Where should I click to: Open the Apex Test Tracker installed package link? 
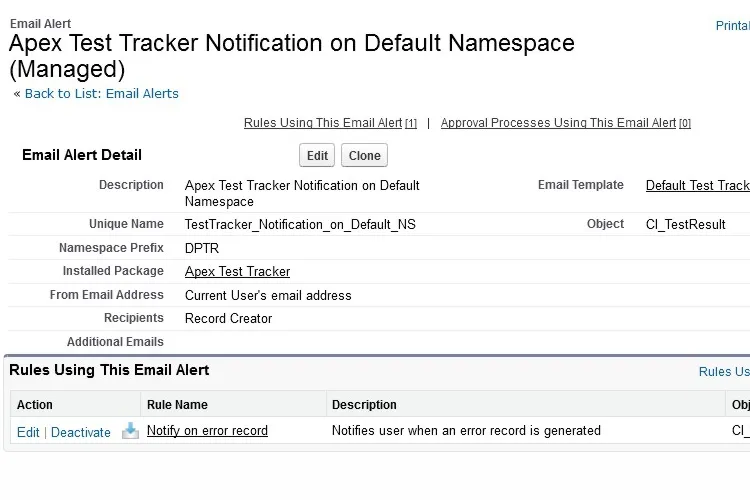coord(237,272)
